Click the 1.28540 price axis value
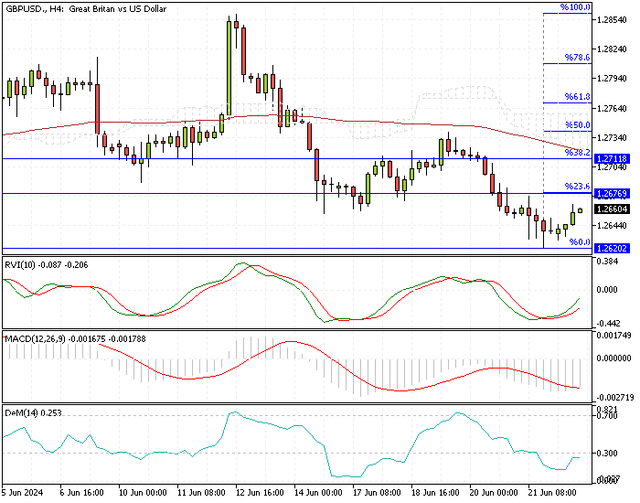 click(x=611, y=20)
